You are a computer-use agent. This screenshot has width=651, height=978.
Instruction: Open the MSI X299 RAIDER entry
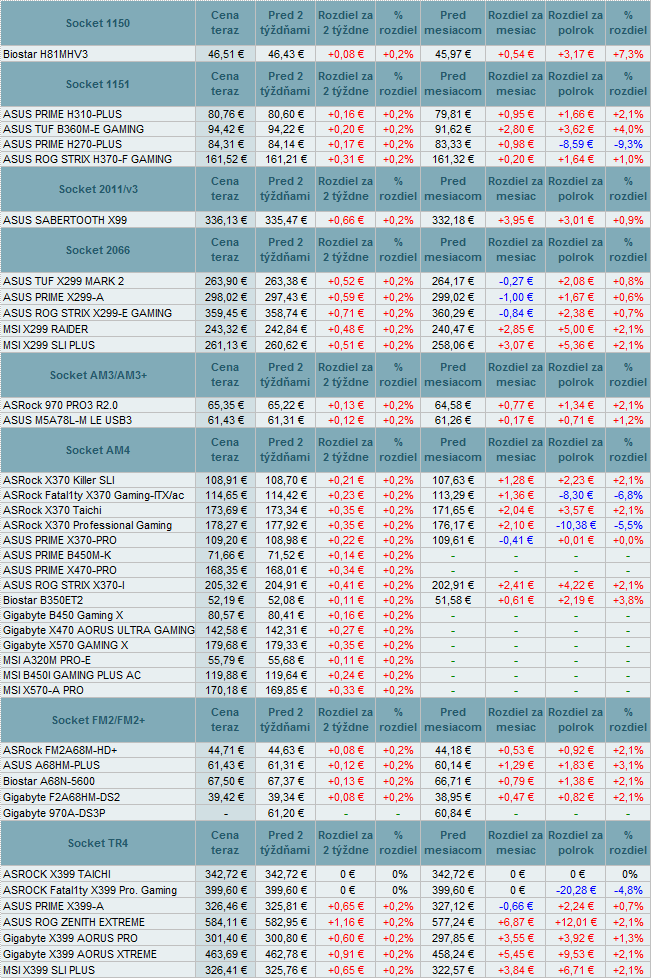click(48, 329)
